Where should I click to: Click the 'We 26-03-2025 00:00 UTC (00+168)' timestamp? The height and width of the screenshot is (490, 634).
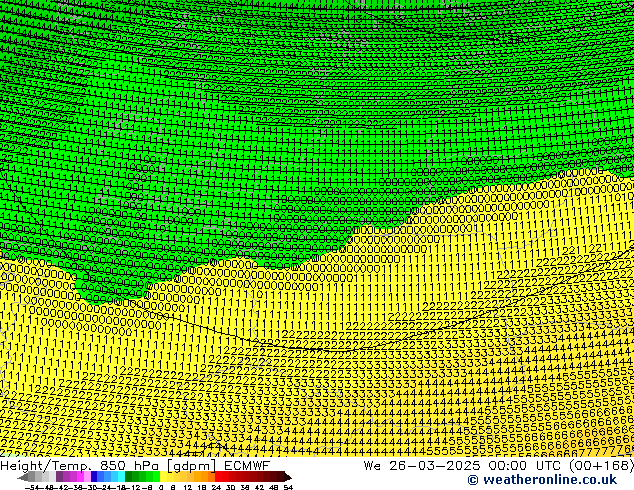[x=498, y=466]
